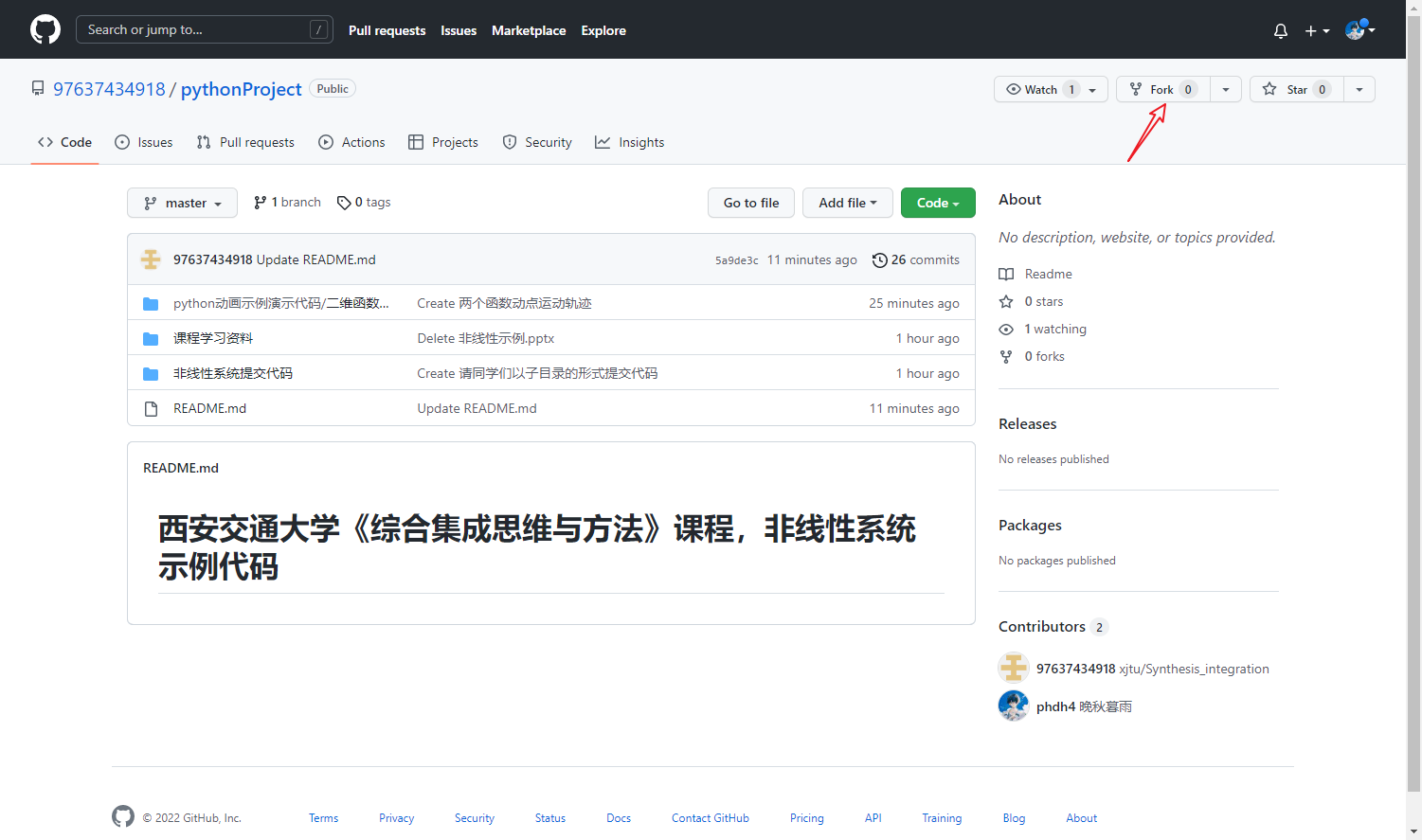Click the phdh4 contributor avatar
This screenshot has height=840, width=1422.
[x=1014, y=706]
